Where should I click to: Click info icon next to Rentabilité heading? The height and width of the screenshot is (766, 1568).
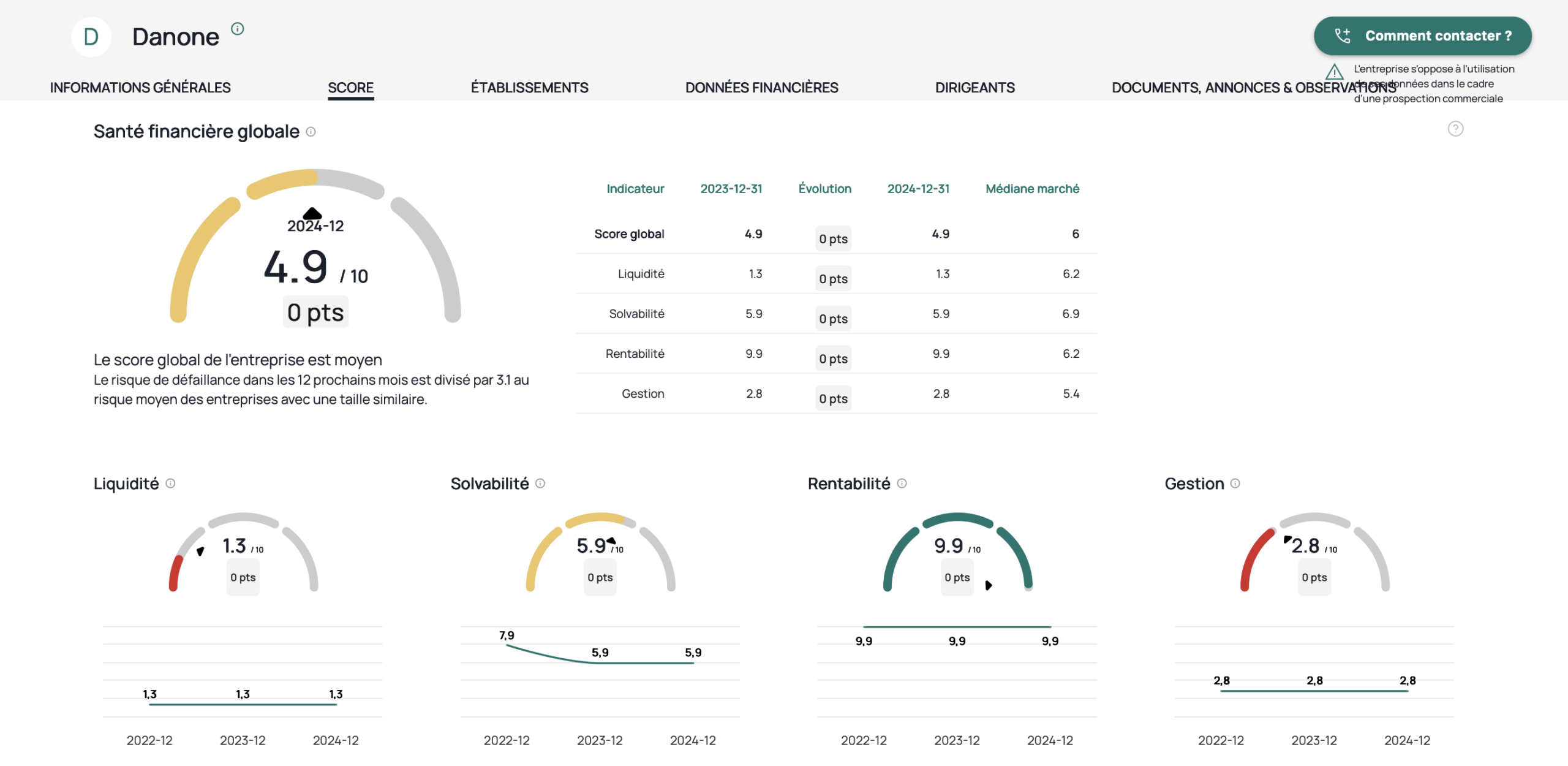coord(902,483)
